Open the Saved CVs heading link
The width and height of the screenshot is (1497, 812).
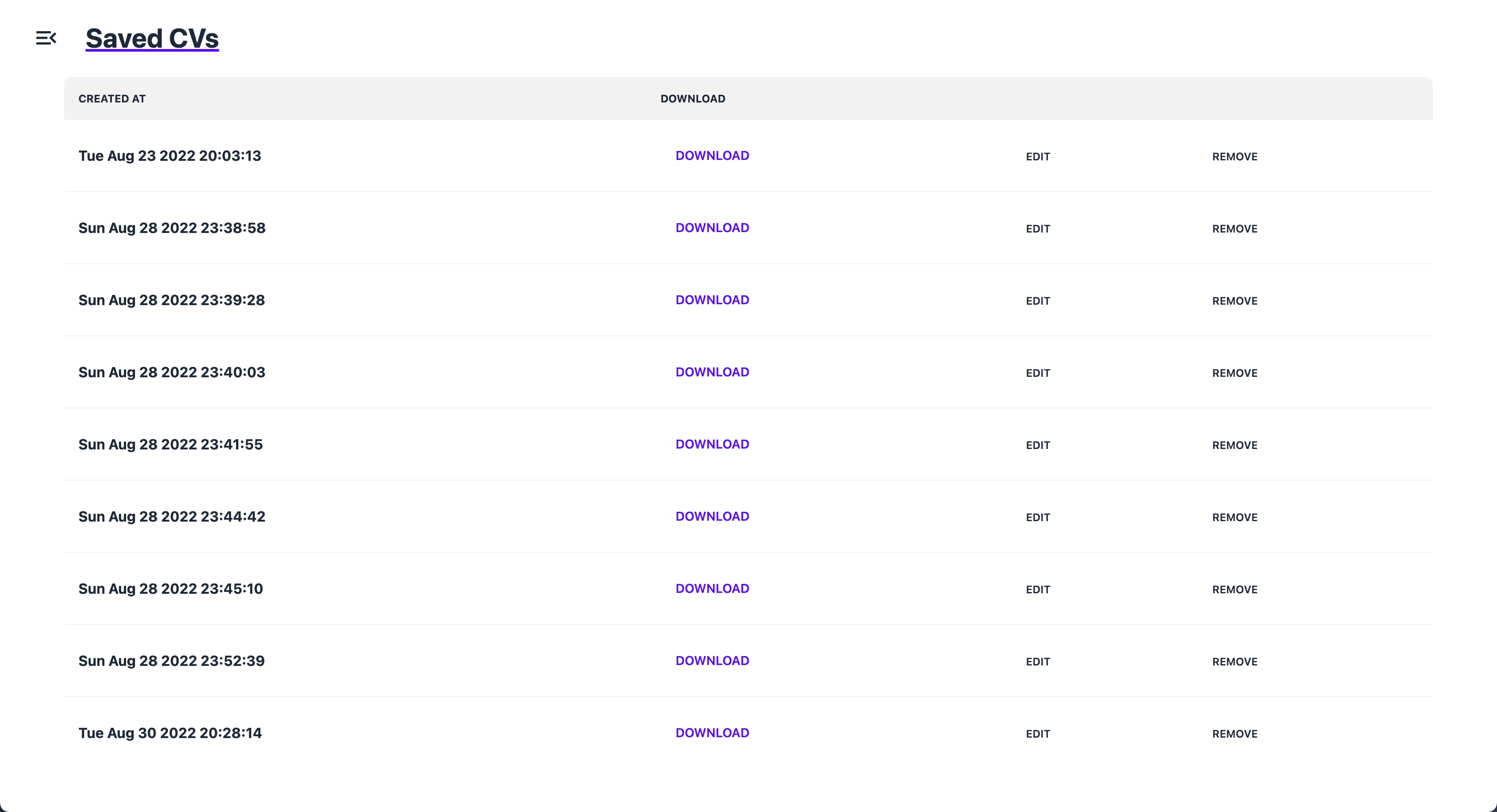tap(152, 38)
